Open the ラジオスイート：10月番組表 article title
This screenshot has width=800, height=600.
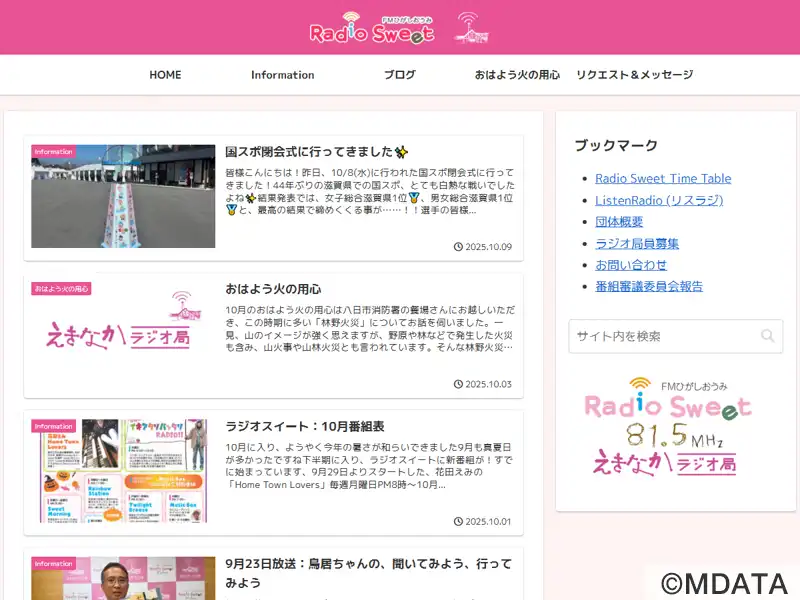pyautogui.click(x=305, y=427)
